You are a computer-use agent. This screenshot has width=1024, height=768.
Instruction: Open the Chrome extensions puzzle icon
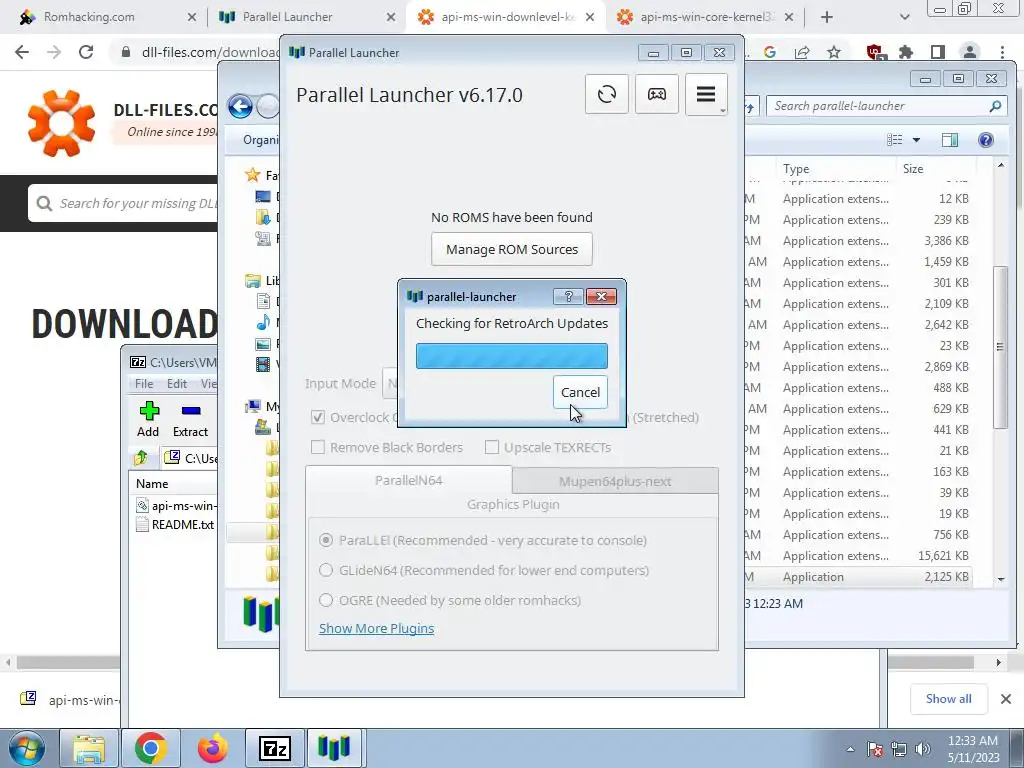point(906,52)
